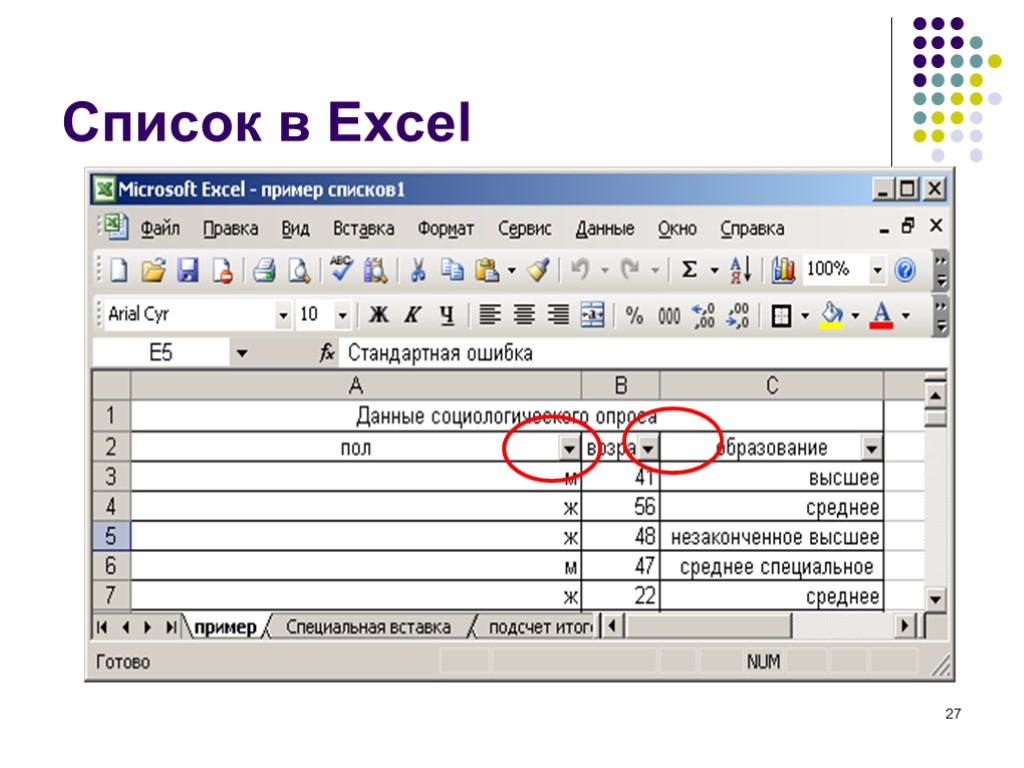Toggle italic with the К button
Image resolution: width=1024 pixels, height=768 pixels.
point(413,315)
